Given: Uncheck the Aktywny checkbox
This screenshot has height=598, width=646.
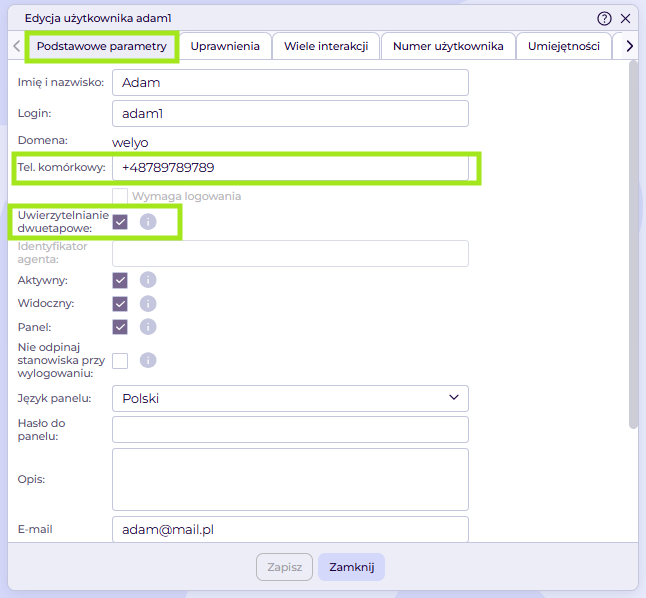Looking at the screenshot, I should pyautogui.click(x=120, y=280).
